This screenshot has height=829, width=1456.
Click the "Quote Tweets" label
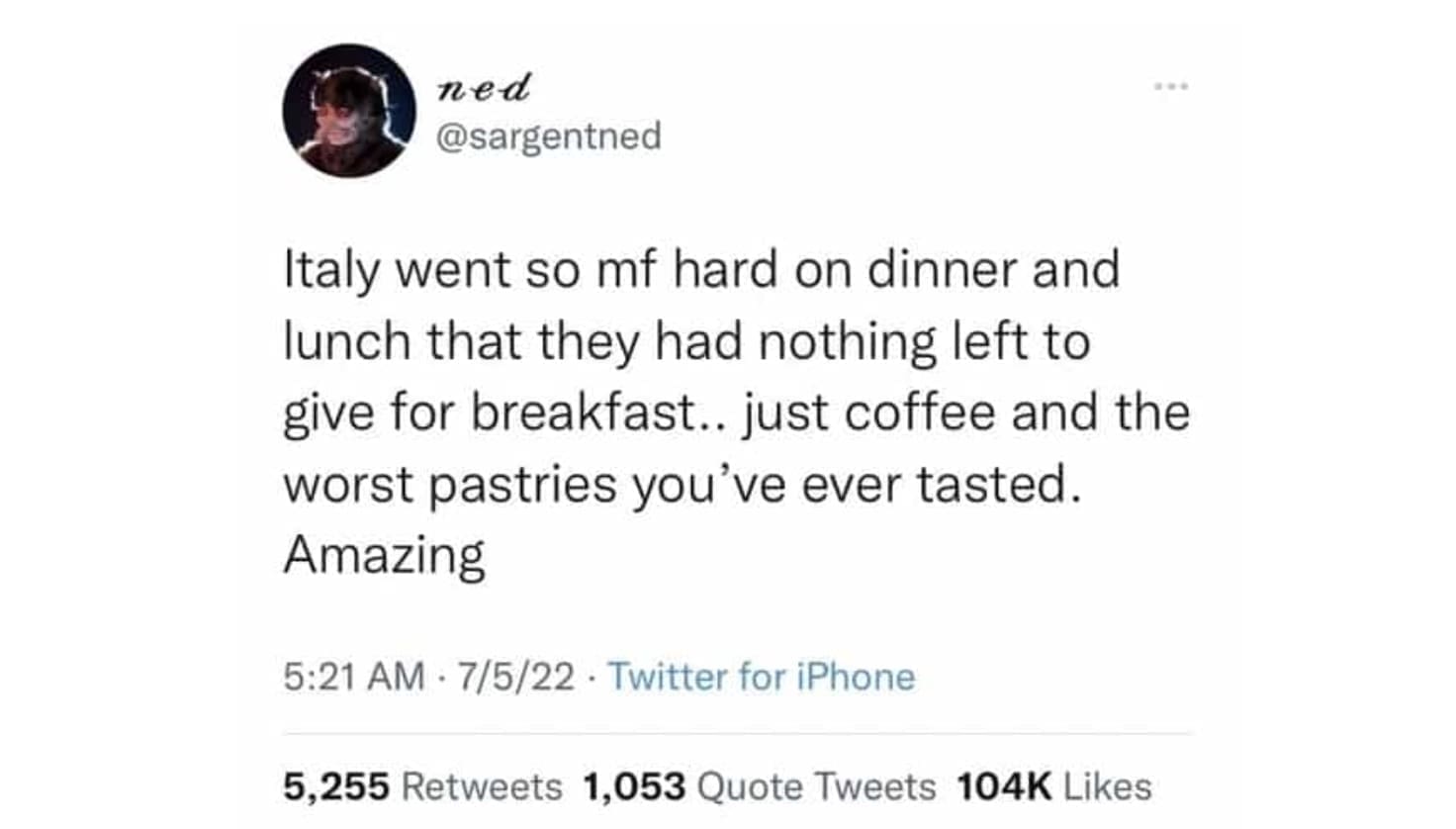(x=816, y=786)
